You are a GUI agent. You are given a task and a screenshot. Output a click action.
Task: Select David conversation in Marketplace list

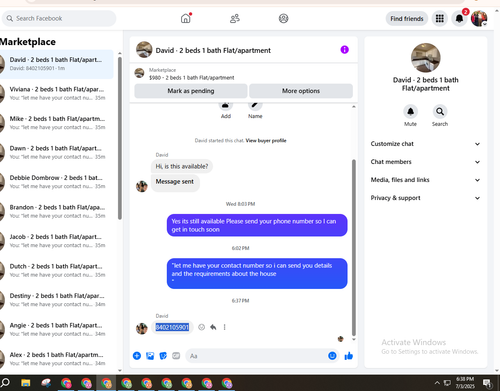[x=57, y=64]
